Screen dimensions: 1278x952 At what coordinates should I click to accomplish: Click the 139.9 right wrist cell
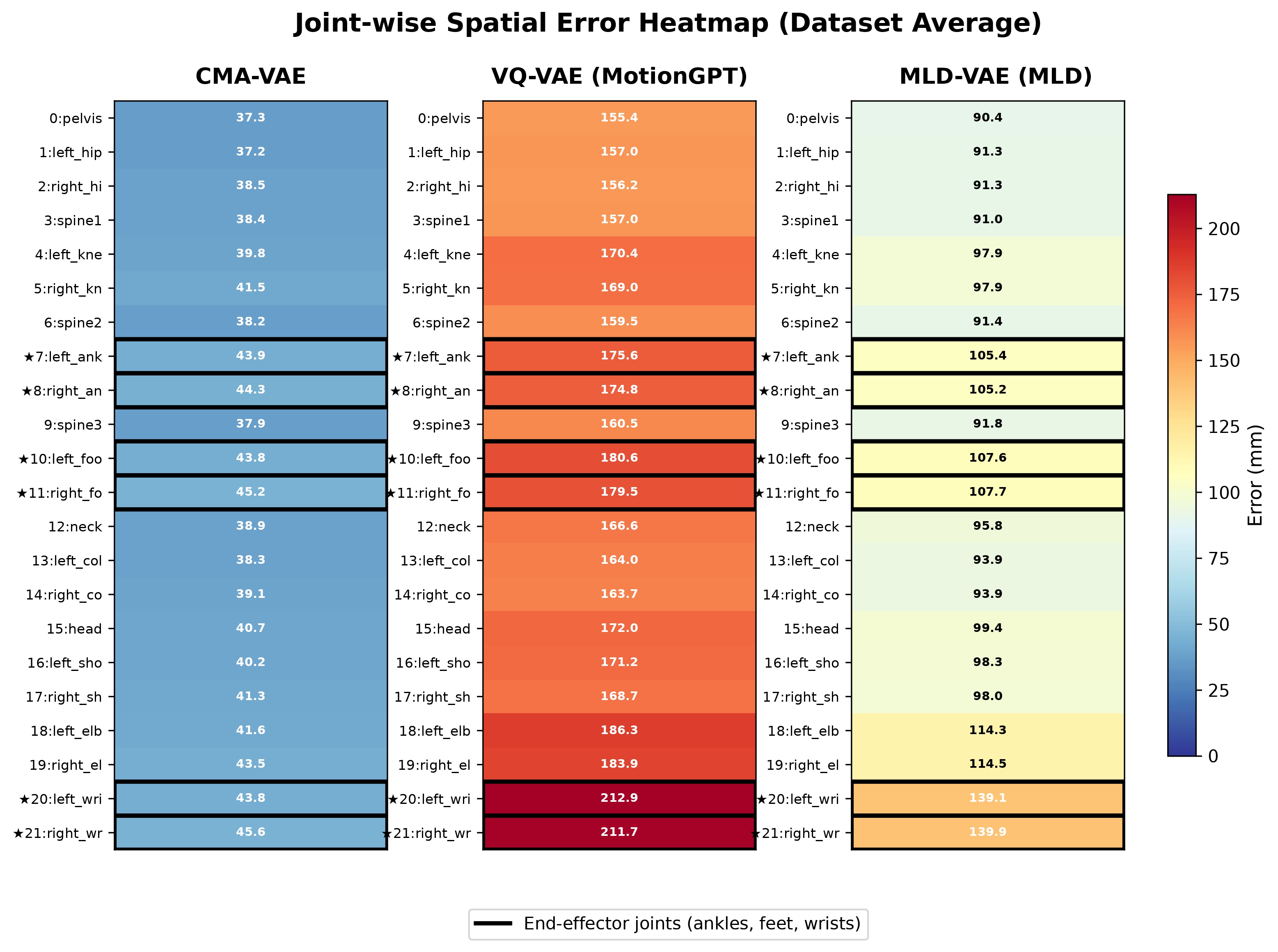coord(987,832)
